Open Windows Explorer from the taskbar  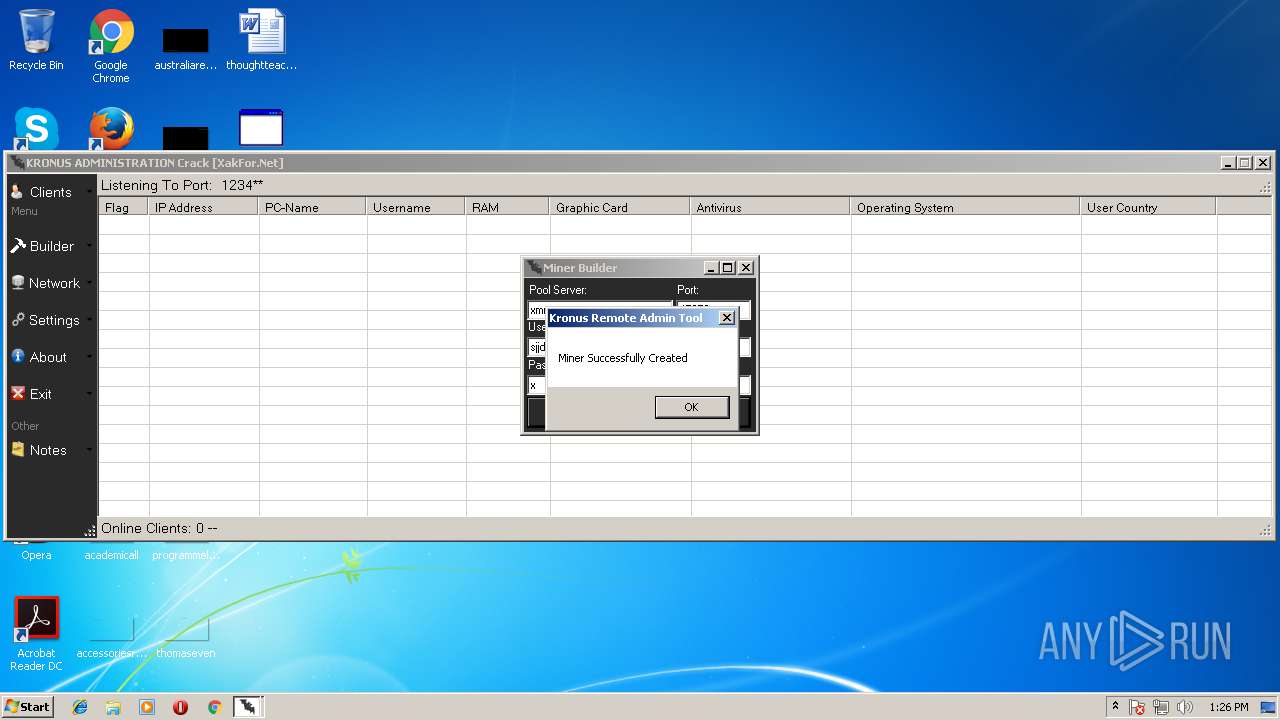[x=113, y=707]
